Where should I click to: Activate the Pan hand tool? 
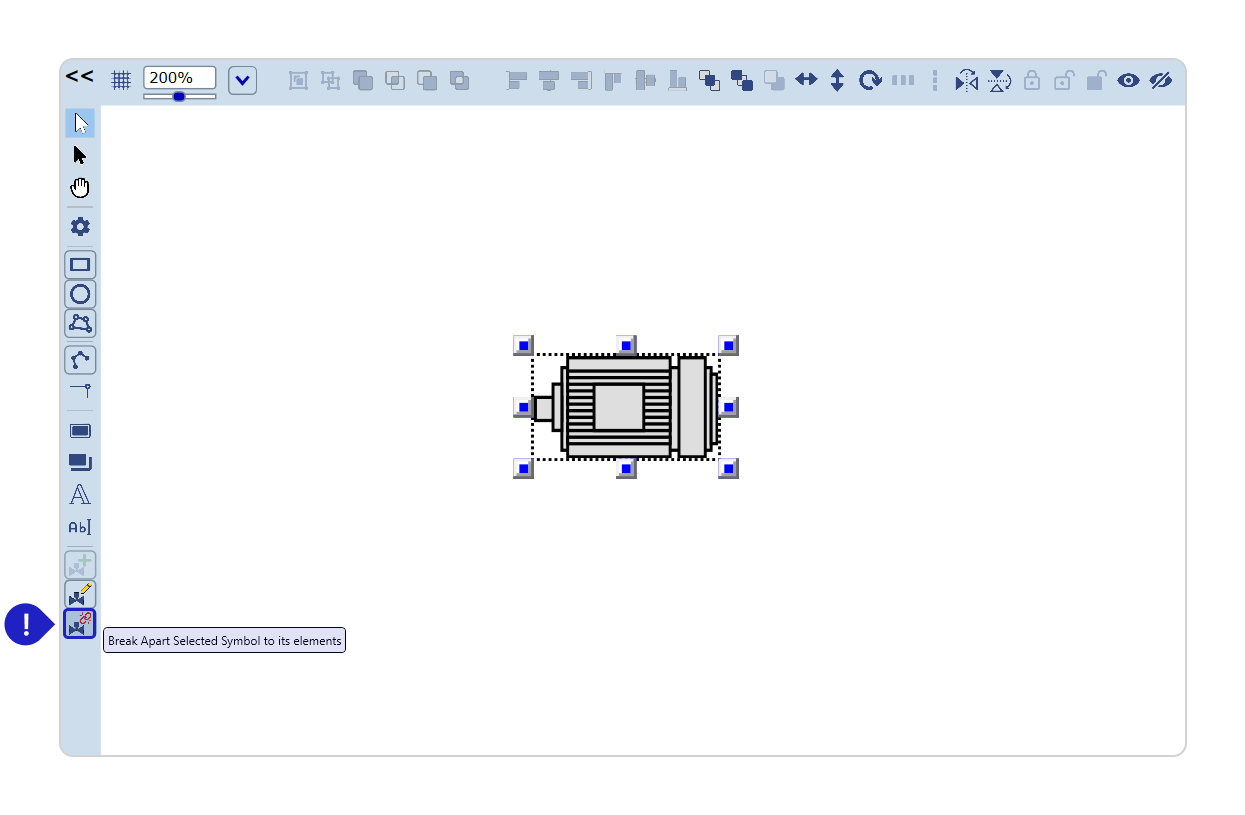[x=80, y=188]
